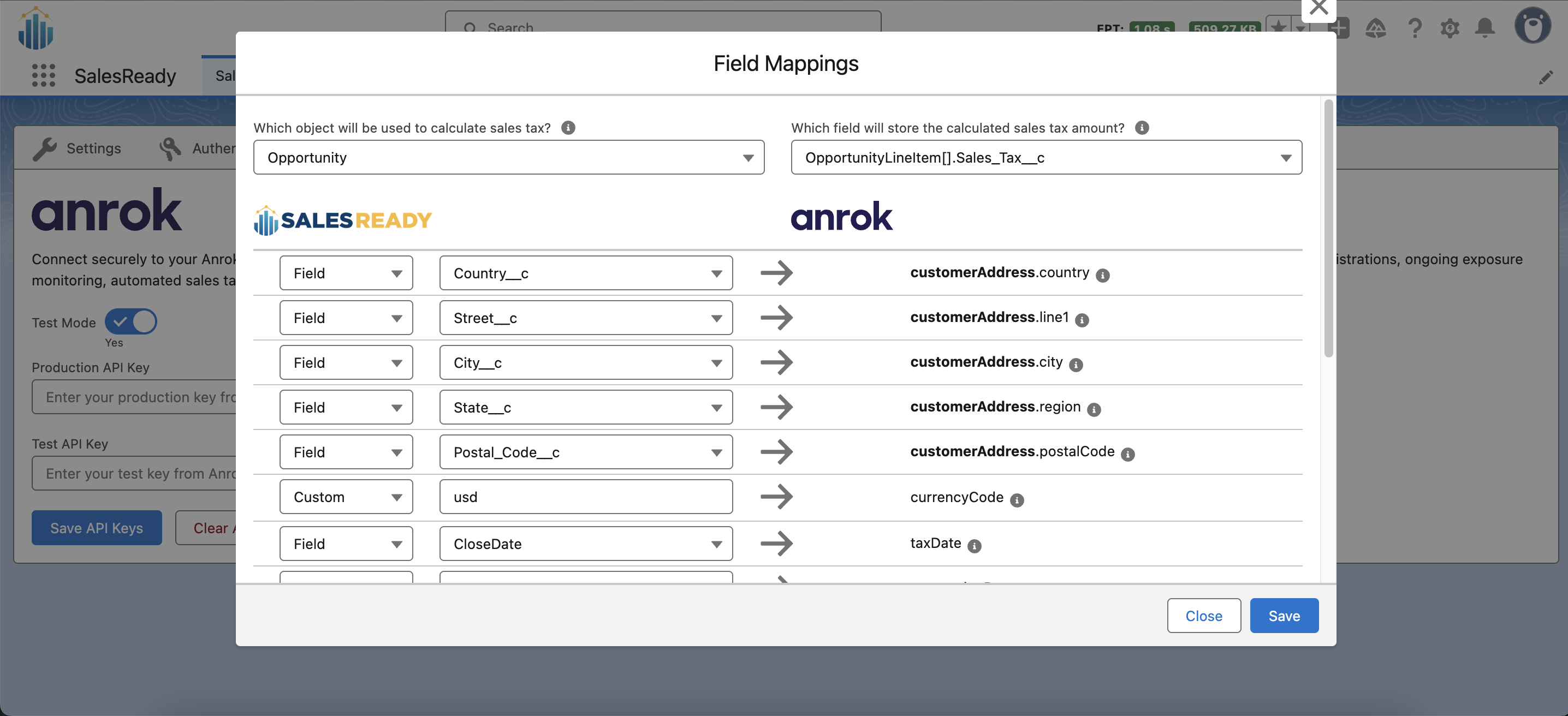Click info icon beside sales tax object question
This screenshot has height=716, width=1568.
568,128
